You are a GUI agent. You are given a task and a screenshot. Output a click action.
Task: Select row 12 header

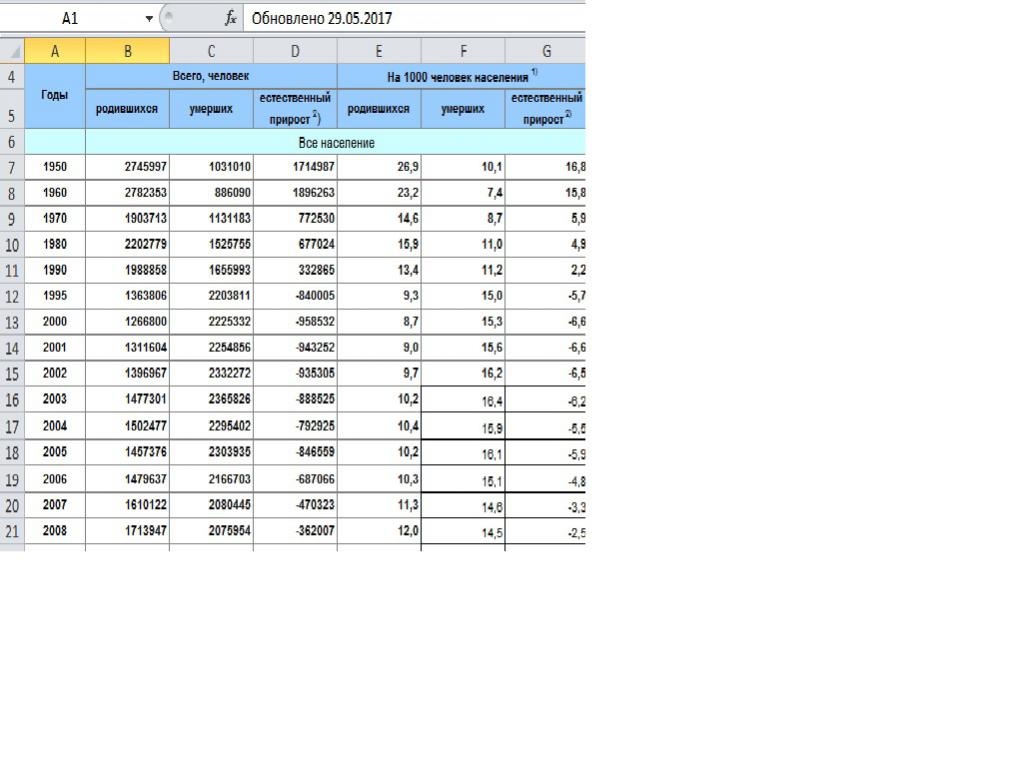click(12, 297)
